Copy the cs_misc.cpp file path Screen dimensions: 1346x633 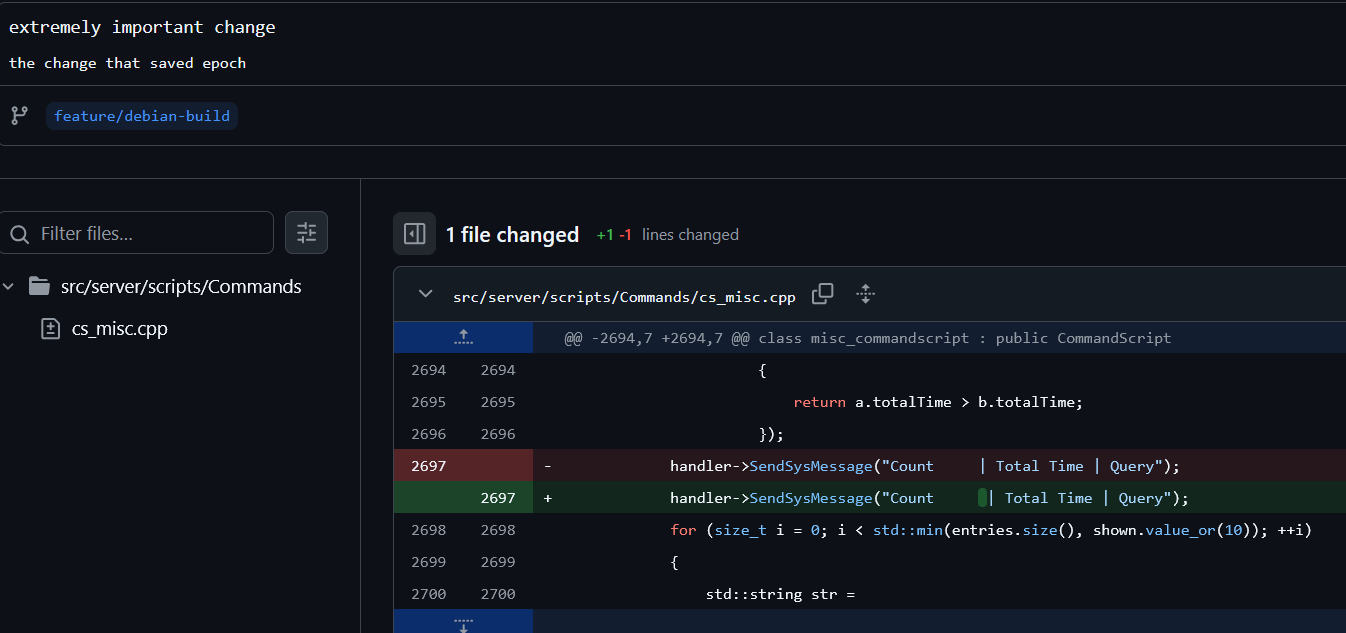[823, 294]
